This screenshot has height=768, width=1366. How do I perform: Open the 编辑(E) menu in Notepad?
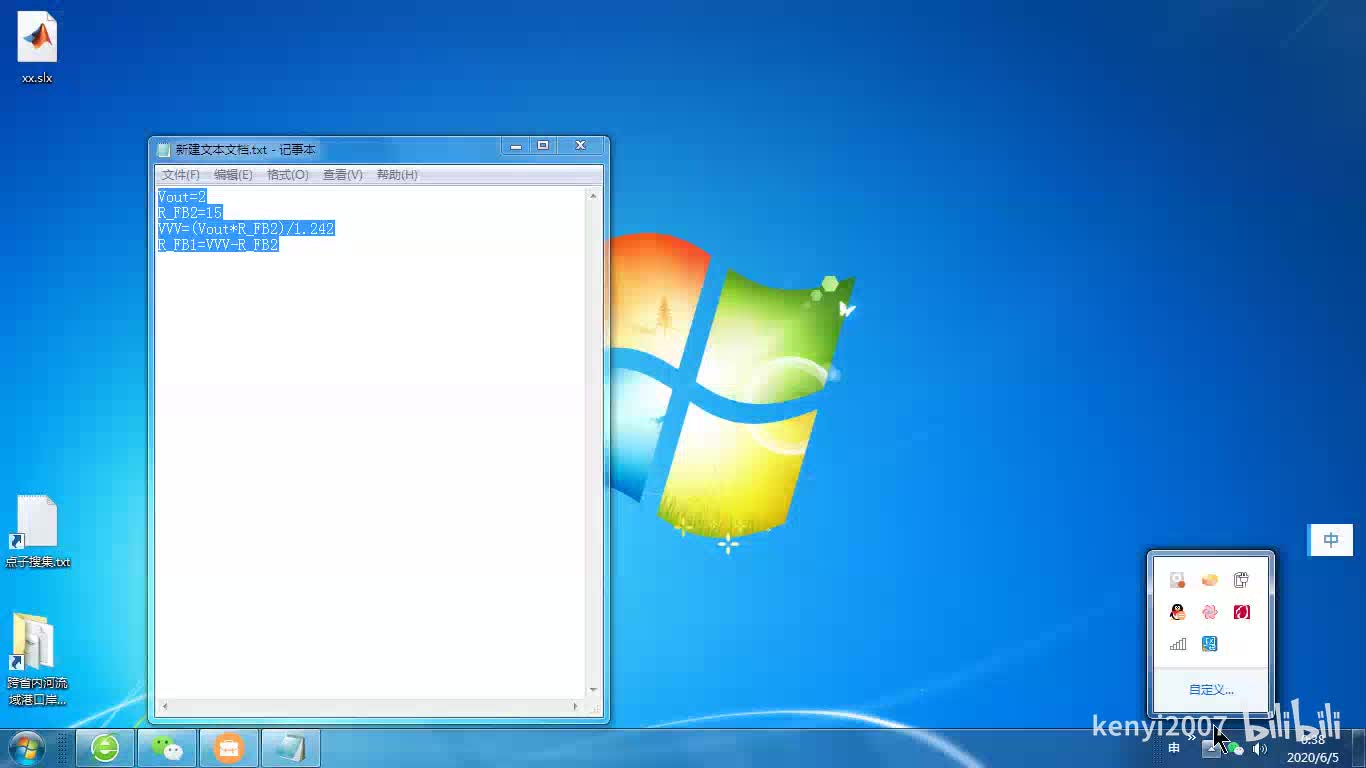tap(233, 175)
